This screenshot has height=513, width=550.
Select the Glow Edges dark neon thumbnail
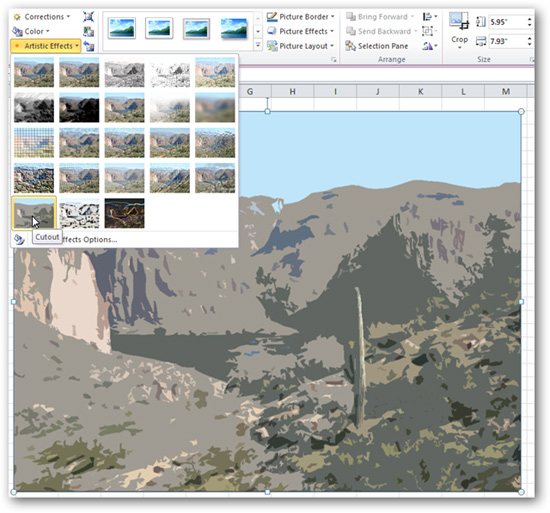125,213
